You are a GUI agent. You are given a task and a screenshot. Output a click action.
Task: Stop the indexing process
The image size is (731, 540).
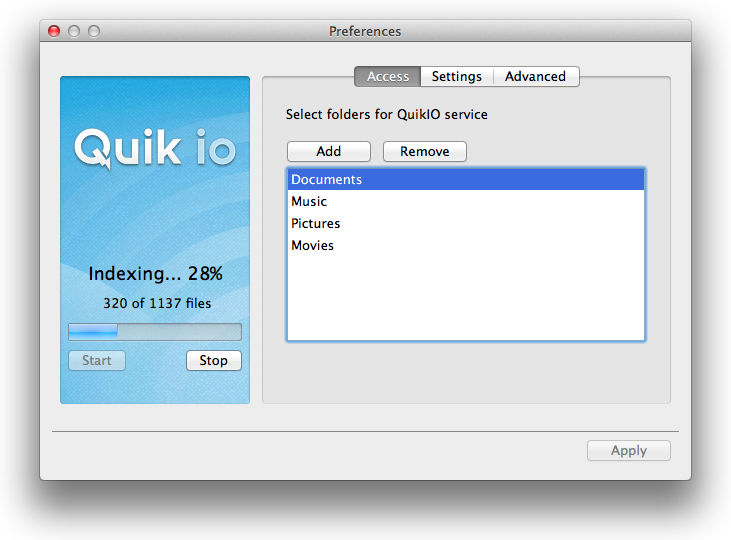214,360
